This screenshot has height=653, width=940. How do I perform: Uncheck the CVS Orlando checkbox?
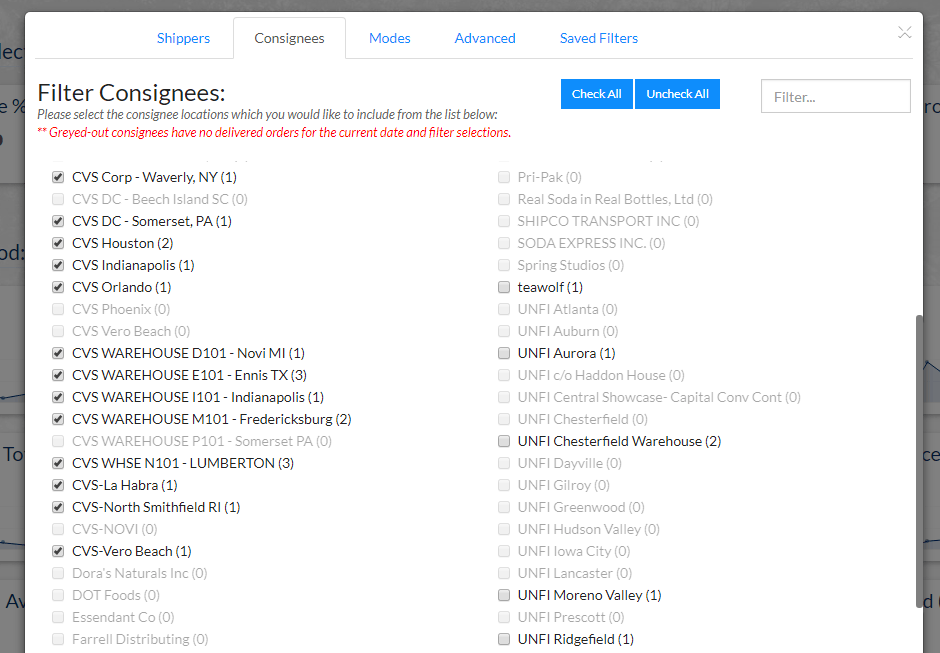pos(58,287)
